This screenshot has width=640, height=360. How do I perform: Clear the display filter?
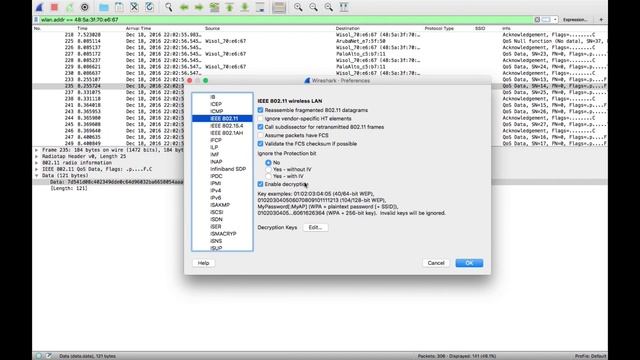click(x=537, y=20)
